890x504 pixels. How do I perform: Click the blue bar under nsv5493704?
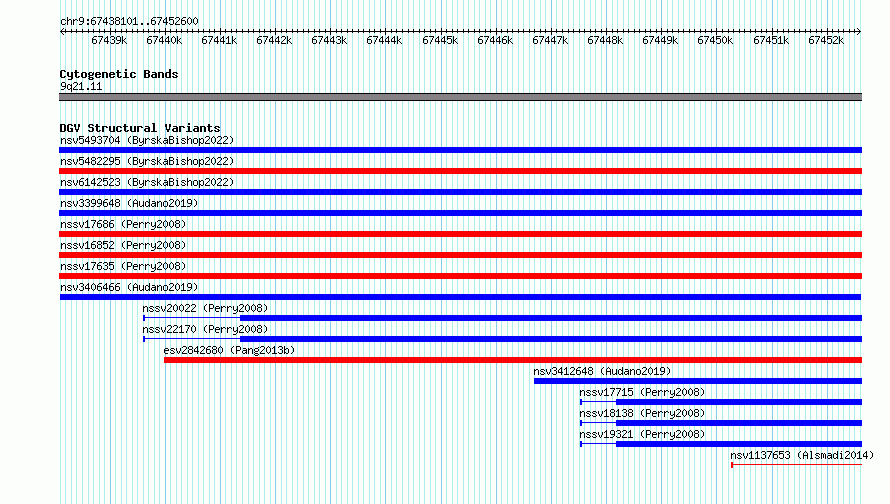[x=460, y=150]
